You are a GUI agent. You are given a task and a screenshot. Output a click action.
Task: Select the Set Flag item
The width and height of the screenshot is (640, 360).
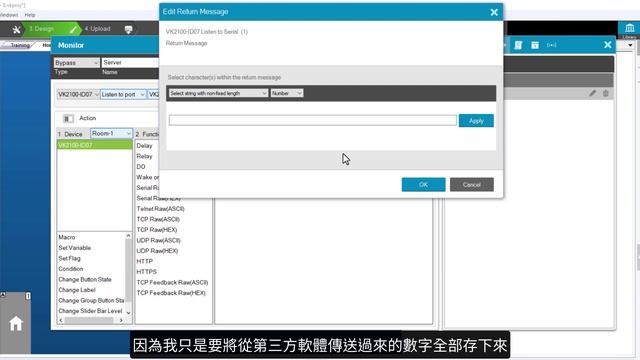(x=69, y=258)
